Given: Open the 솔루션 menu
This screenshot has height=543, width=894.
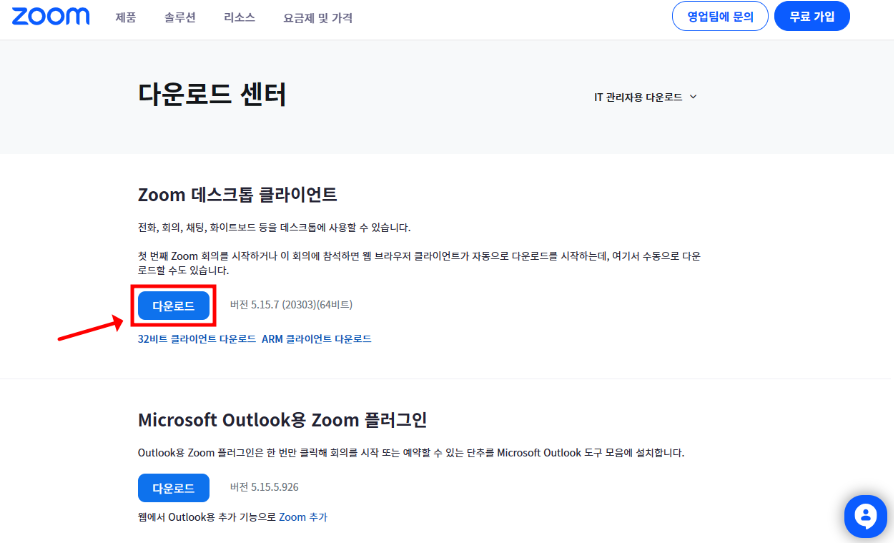Looking at the screenshot, I should pos(180,18).
